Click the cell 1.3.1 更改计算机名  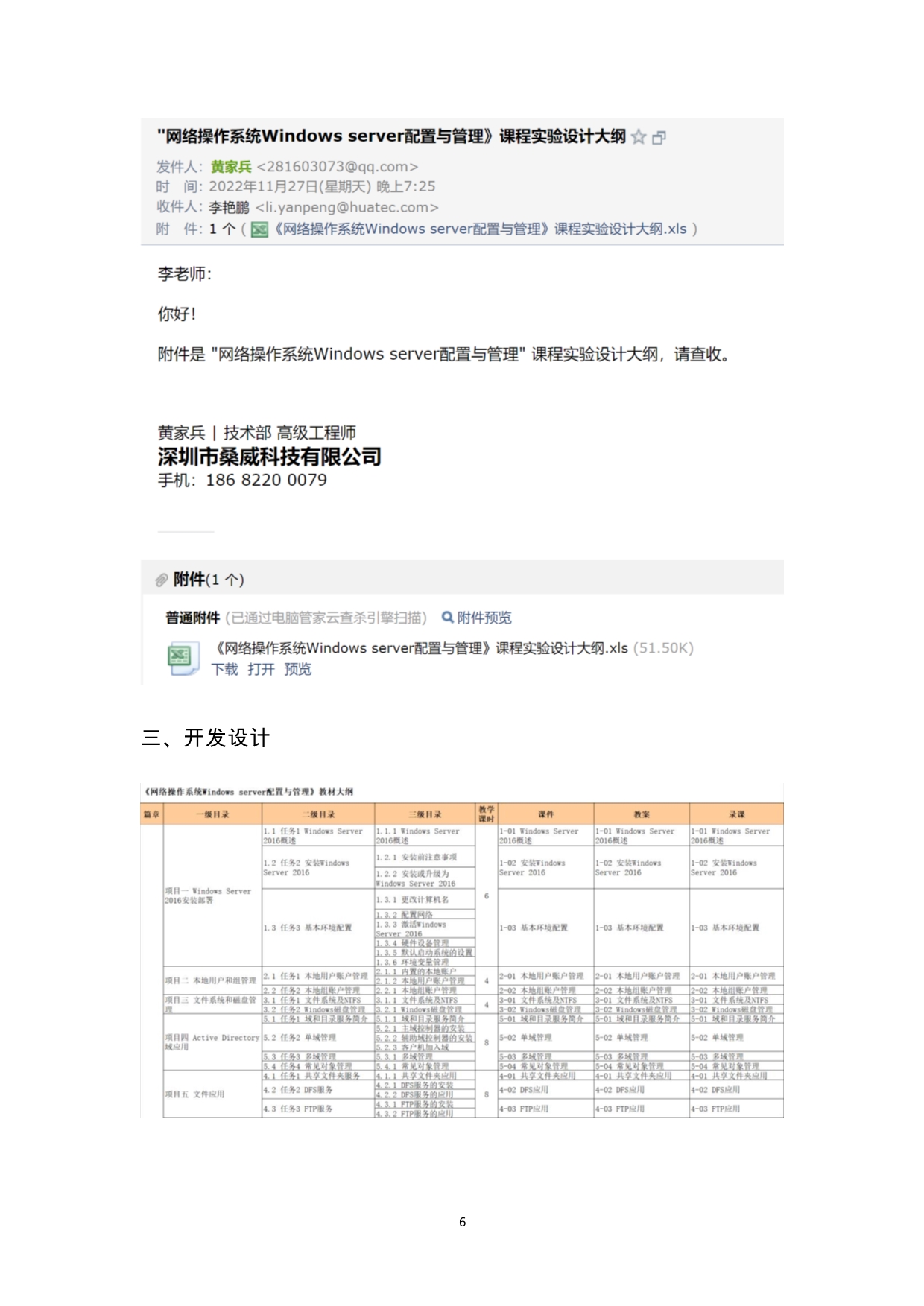(425, 899)
